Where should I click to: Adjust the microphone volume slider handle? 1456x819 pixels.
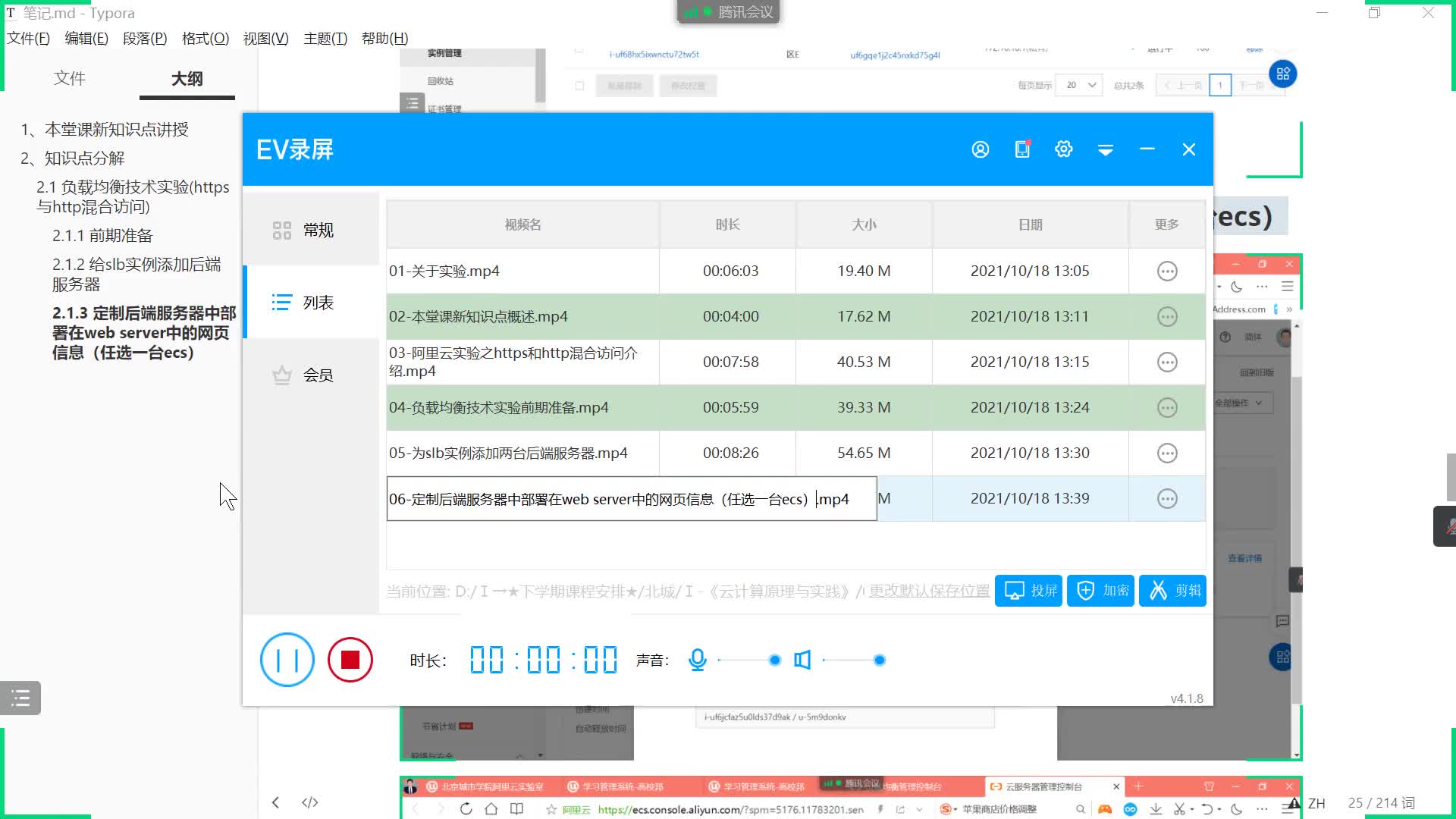774,660
